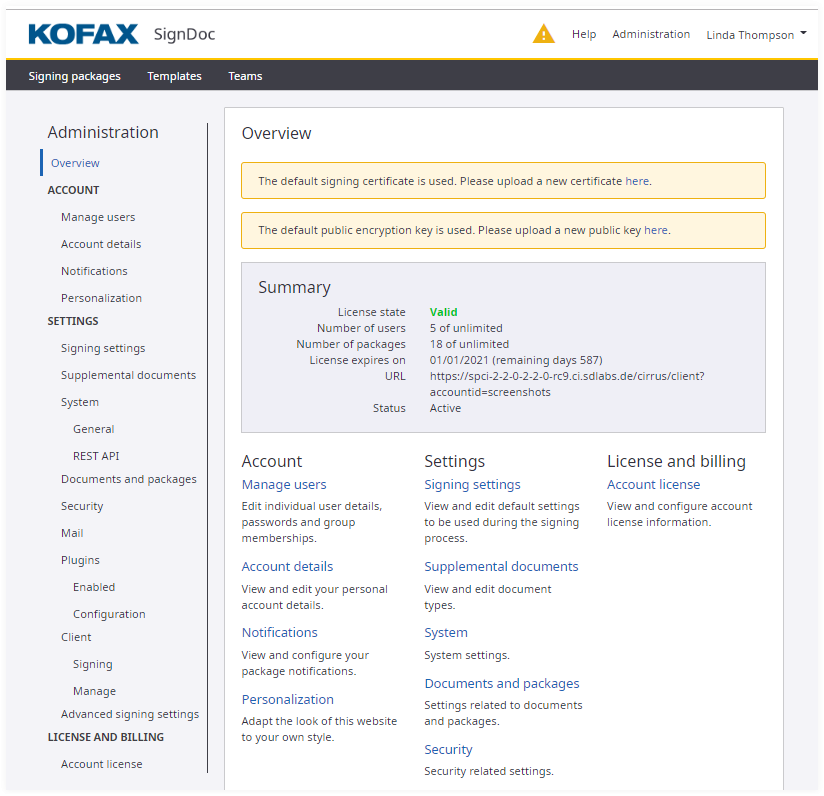Click the Supplemental documents heading link

[501, 566]
